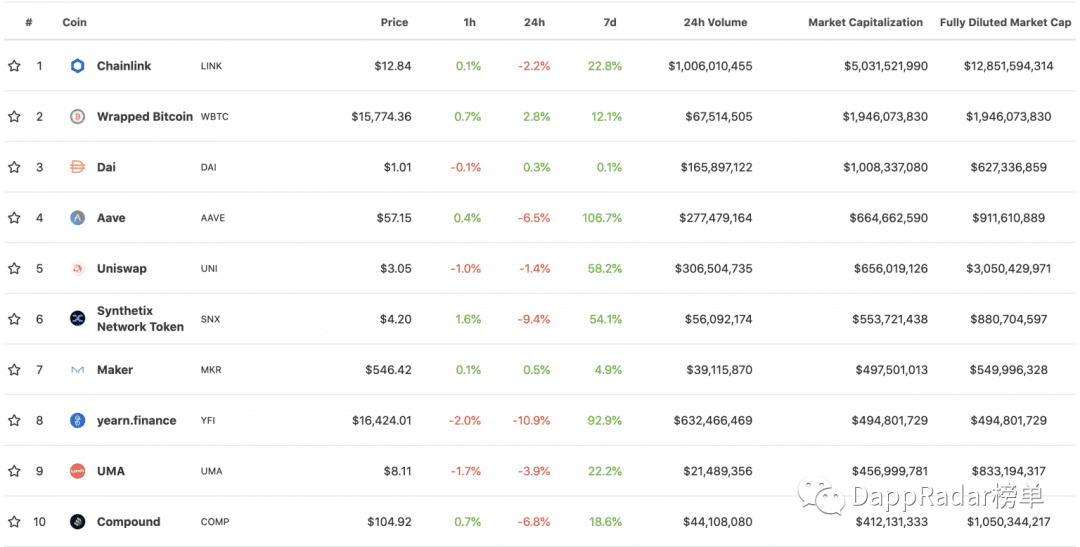Click the $12,851,594,314 diluted cap value

(x=1008, y=66)
